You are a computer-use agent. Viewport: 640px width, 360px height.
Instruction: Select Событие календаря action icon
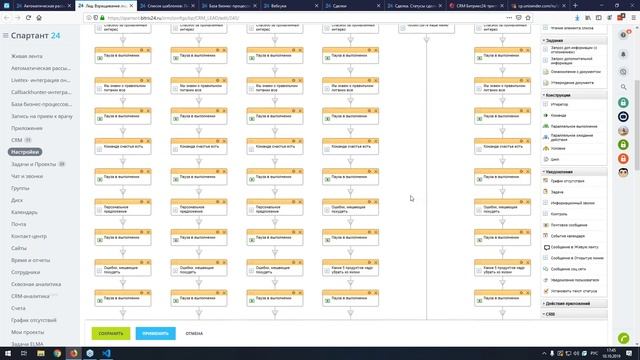click(546, 236)
